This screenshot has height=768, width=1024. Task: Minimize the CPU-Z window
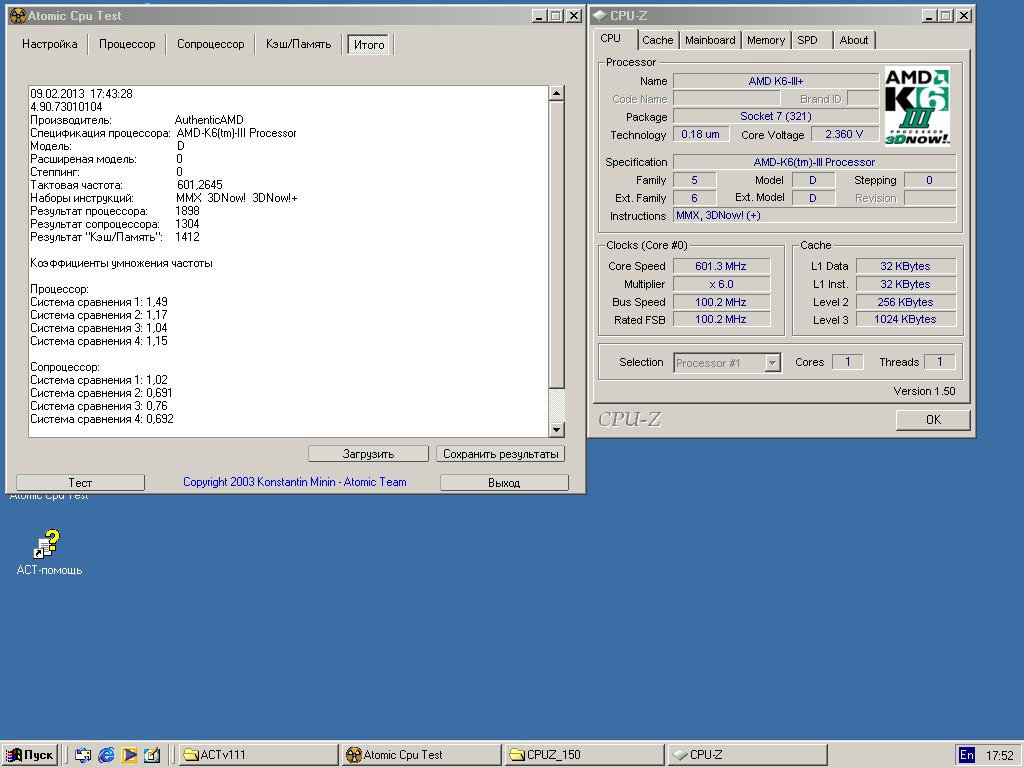(x=929, y=16)
